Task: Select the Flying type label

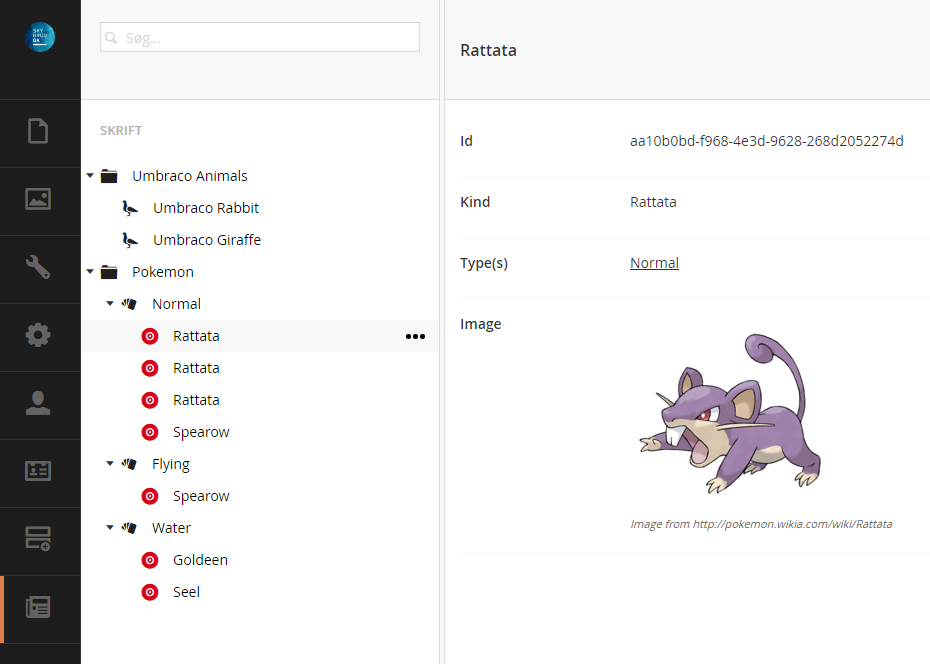Action: (x=171, y=464)
